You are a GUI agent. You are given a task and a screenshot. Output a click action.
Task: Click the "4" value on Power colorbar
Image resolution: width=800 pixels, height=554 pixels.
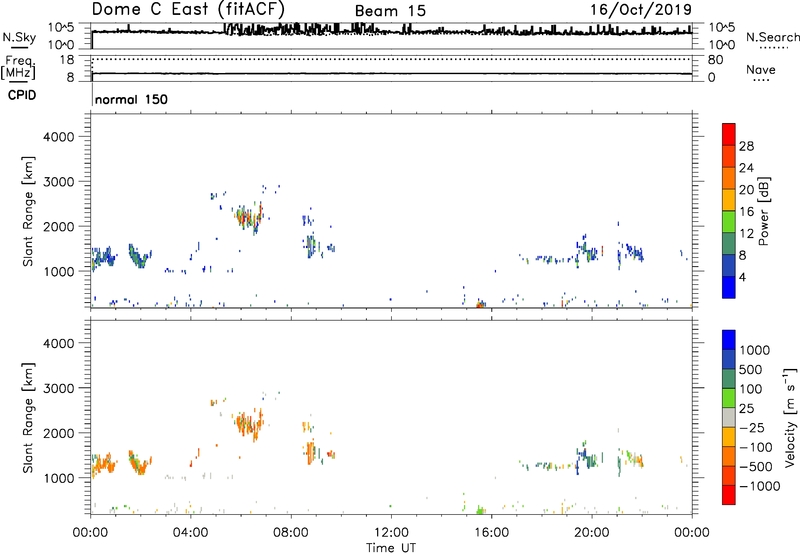743,278
